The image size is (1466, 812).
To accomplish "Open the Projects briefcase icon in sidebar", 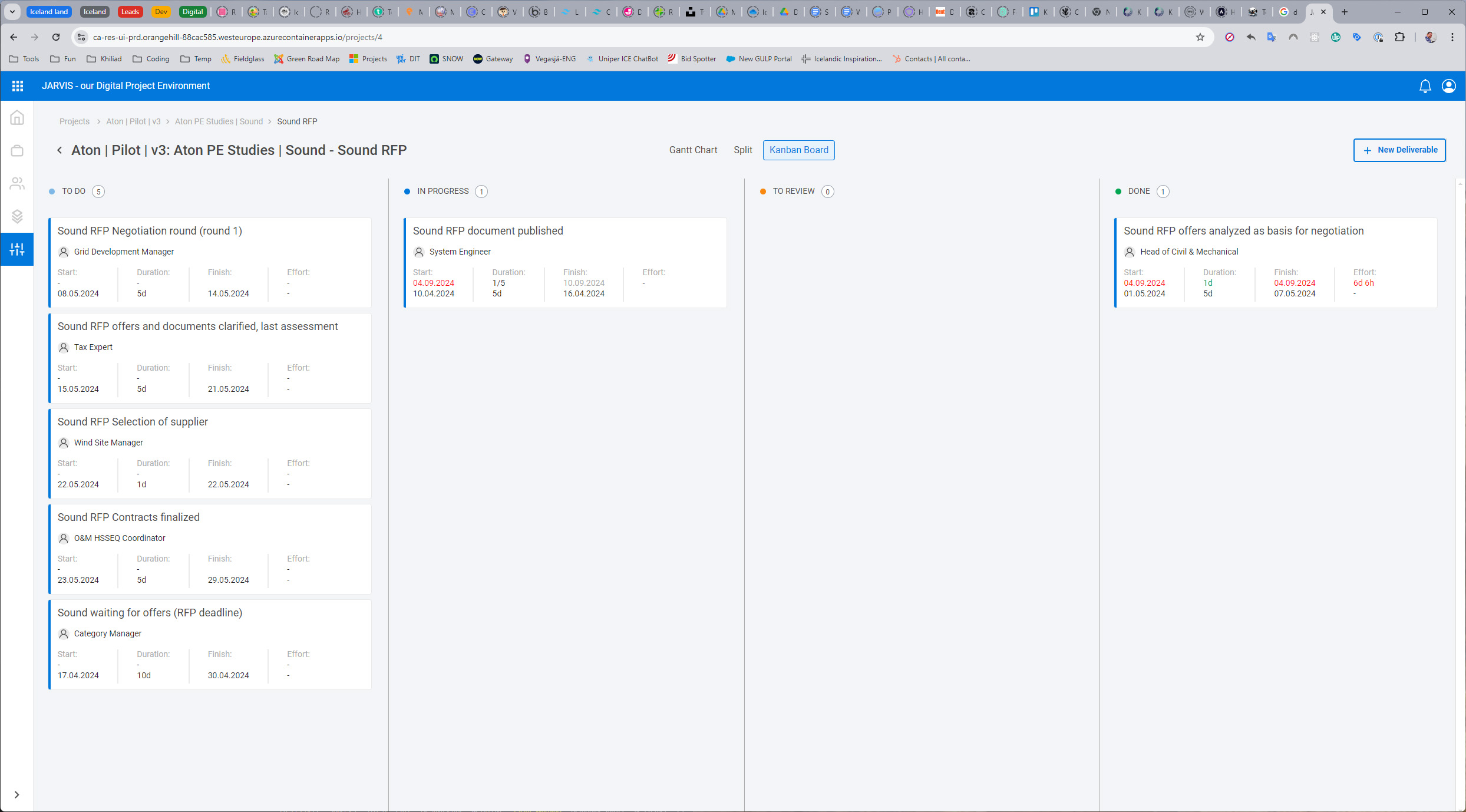I will [17, 150].
